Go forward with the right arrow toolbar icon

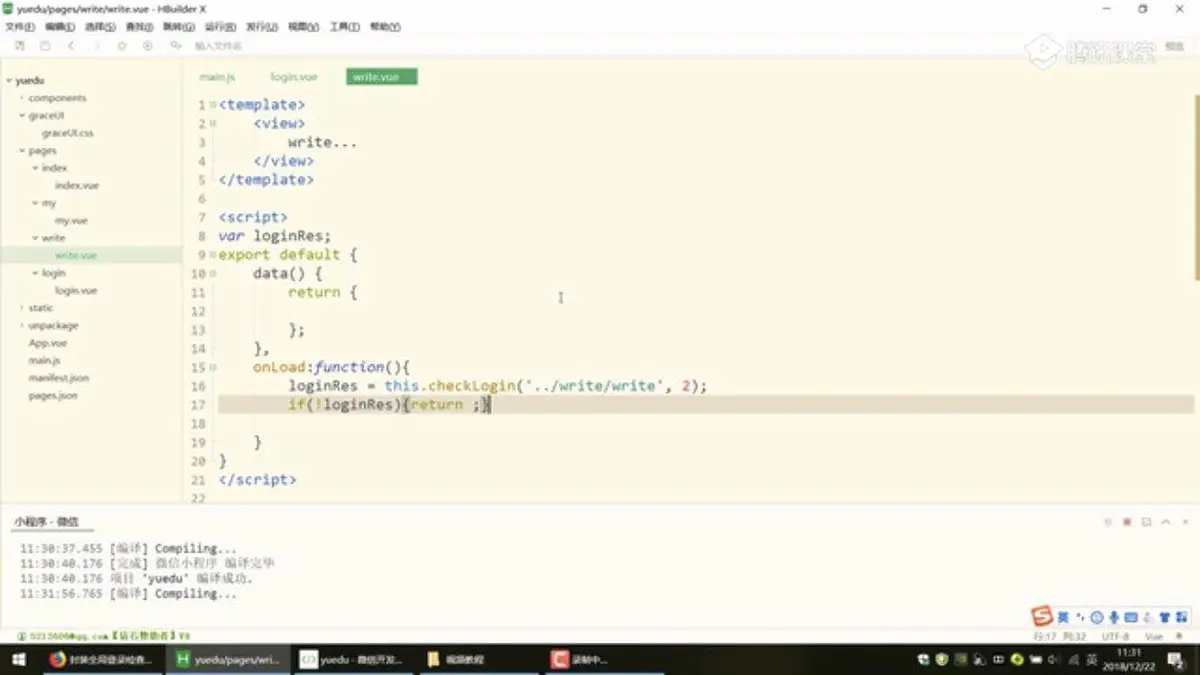click(96, 45)
